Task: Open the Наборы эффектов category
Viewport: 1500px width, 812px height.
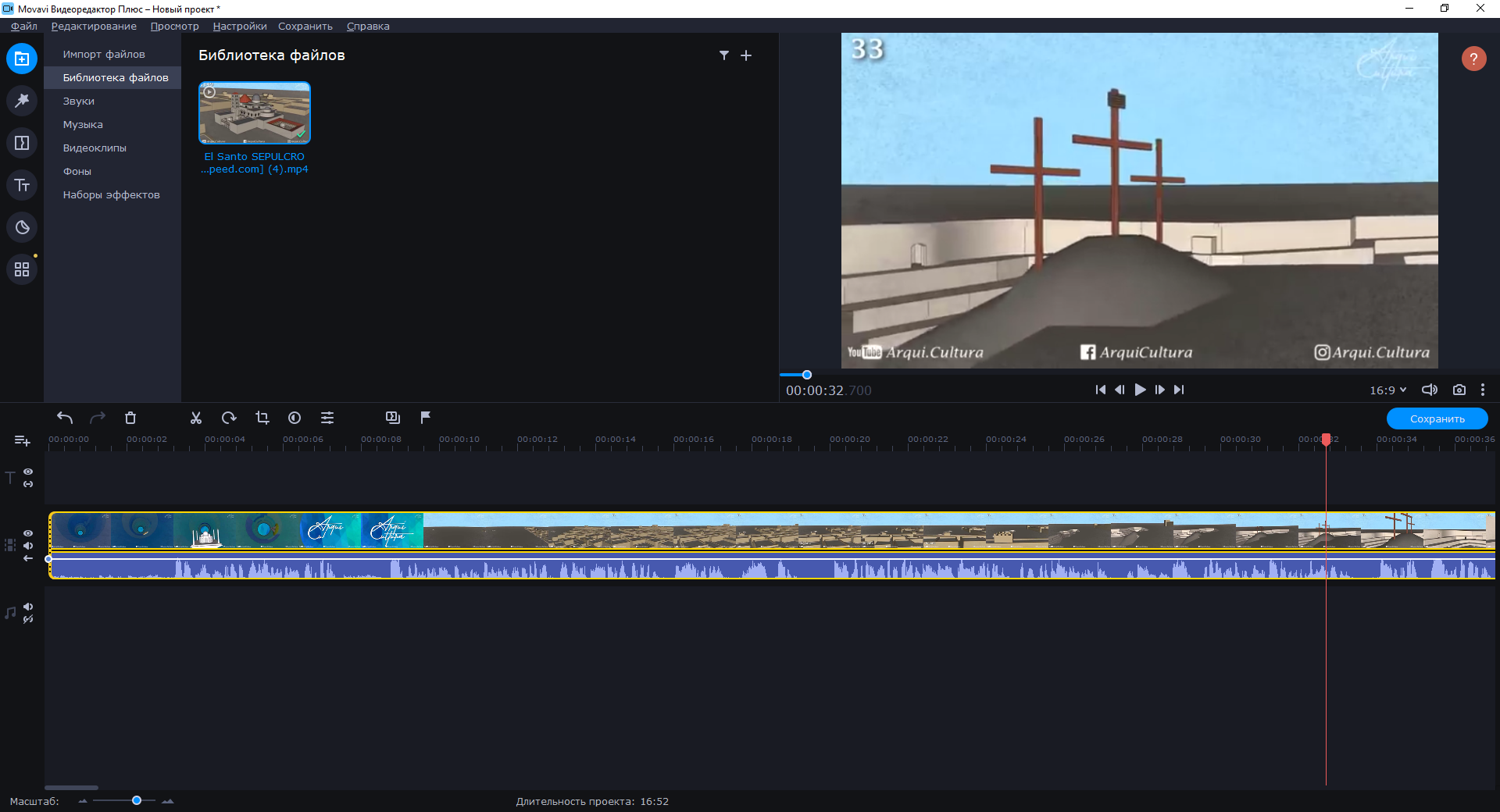Action: [x=112, y=194]
